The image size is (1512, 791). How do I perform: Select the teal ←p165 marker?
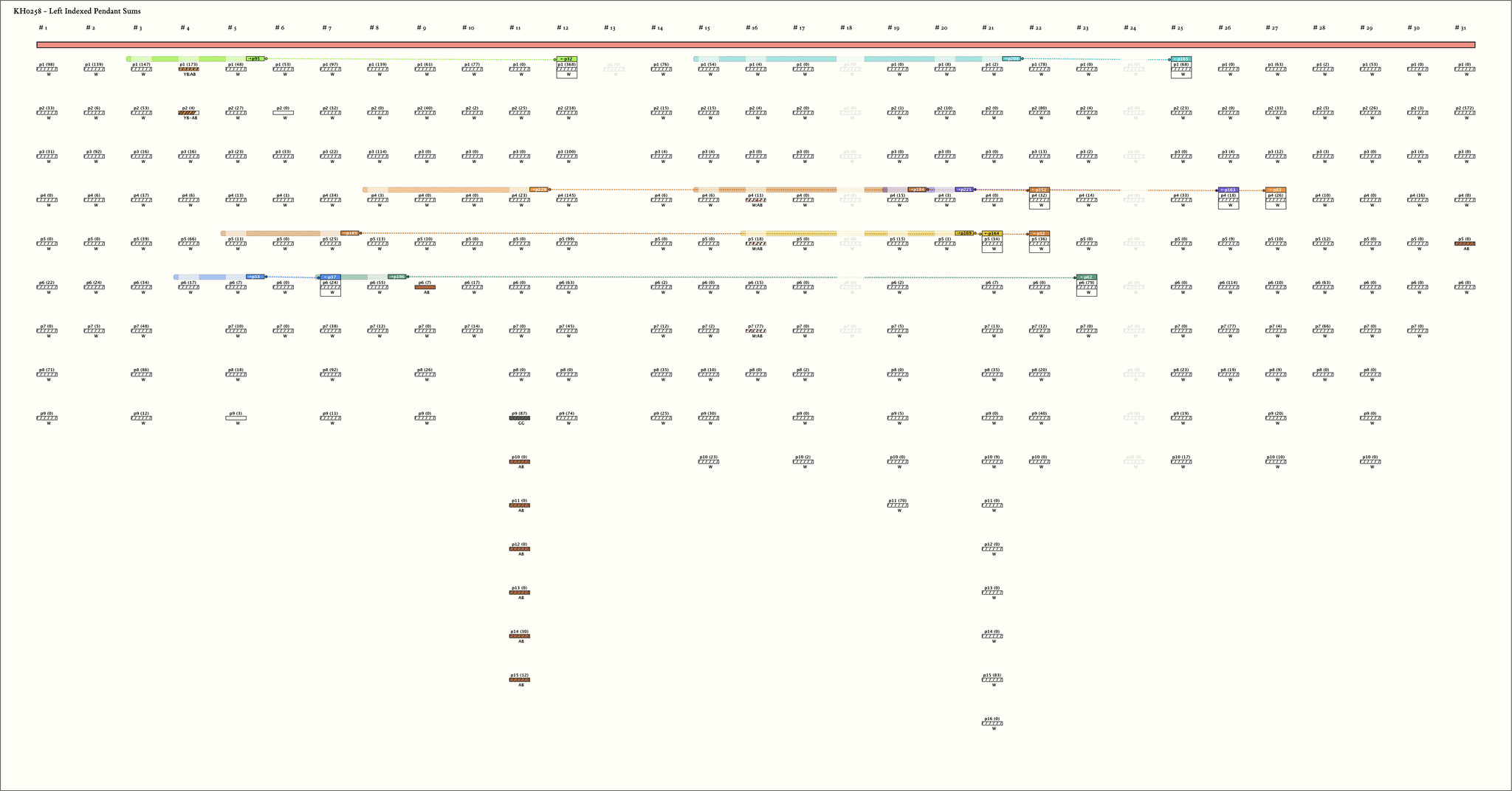point(1181,58)
